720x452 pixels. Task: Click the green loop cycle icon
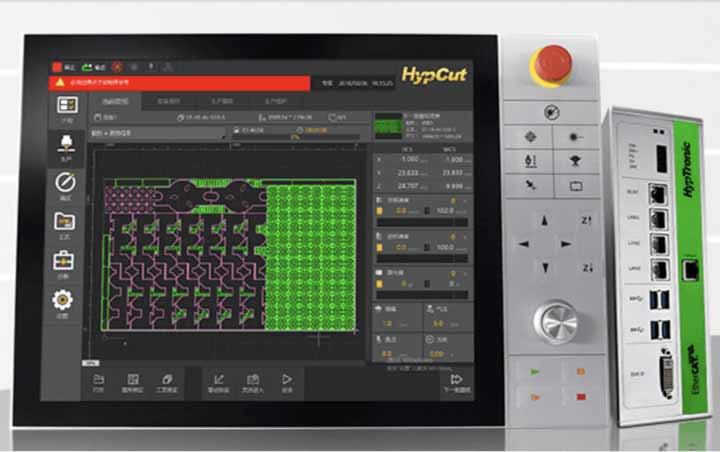[x=86, y=68]
